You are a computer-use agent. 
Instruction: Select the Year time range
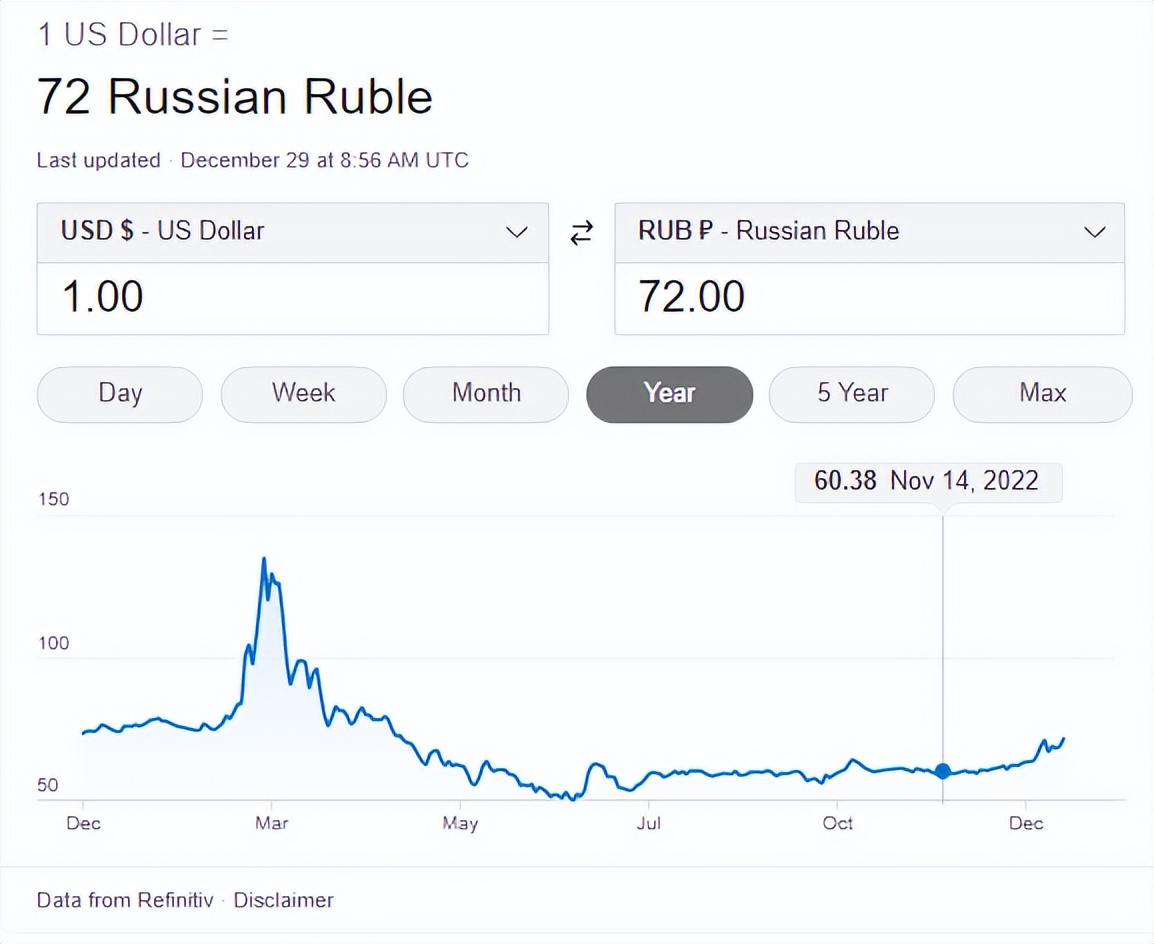[669, 394]
